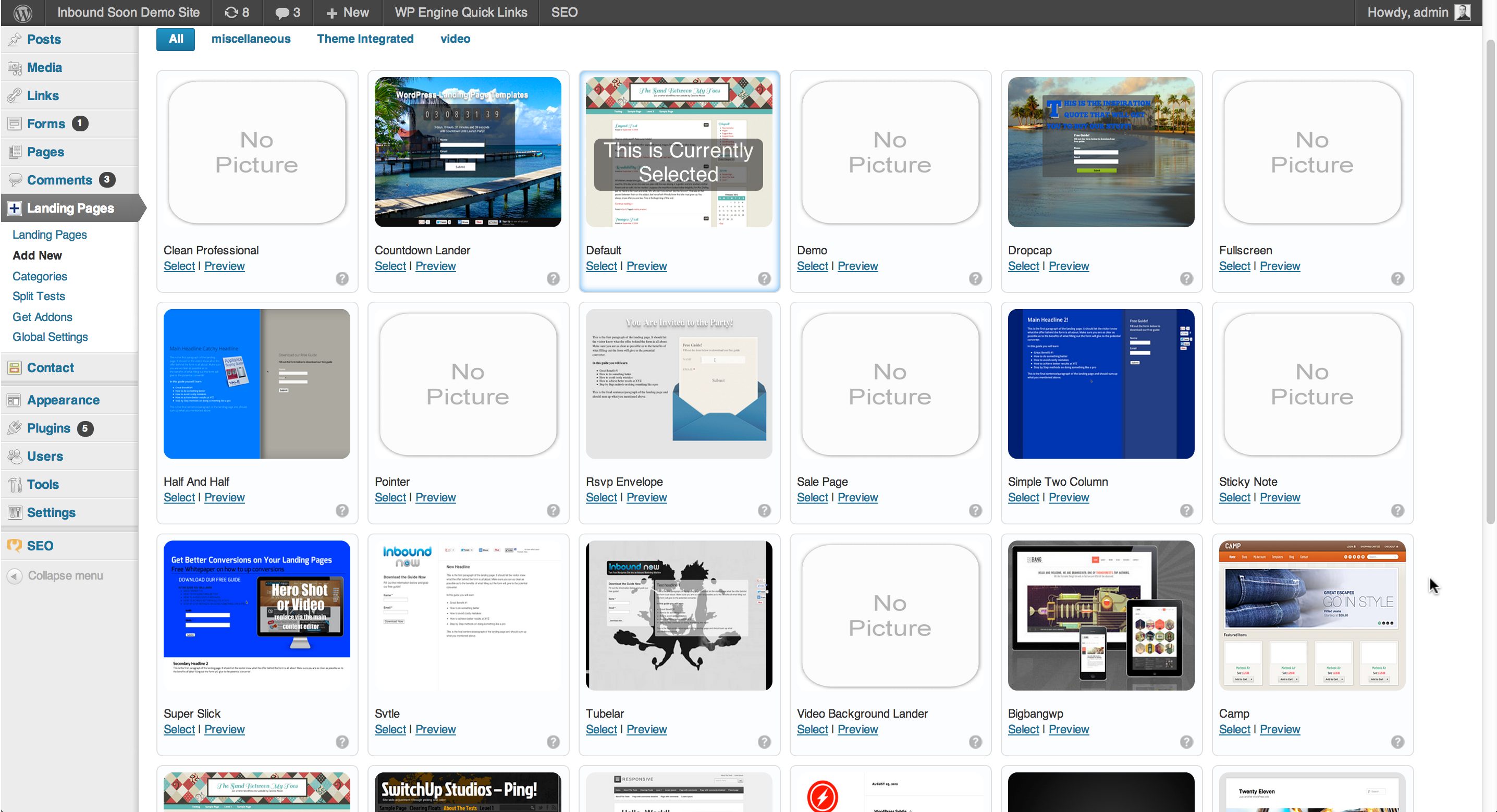Open the Howdy, admin account menu
Viewport: 1497px width, 812px height.
click(1407, 12)
